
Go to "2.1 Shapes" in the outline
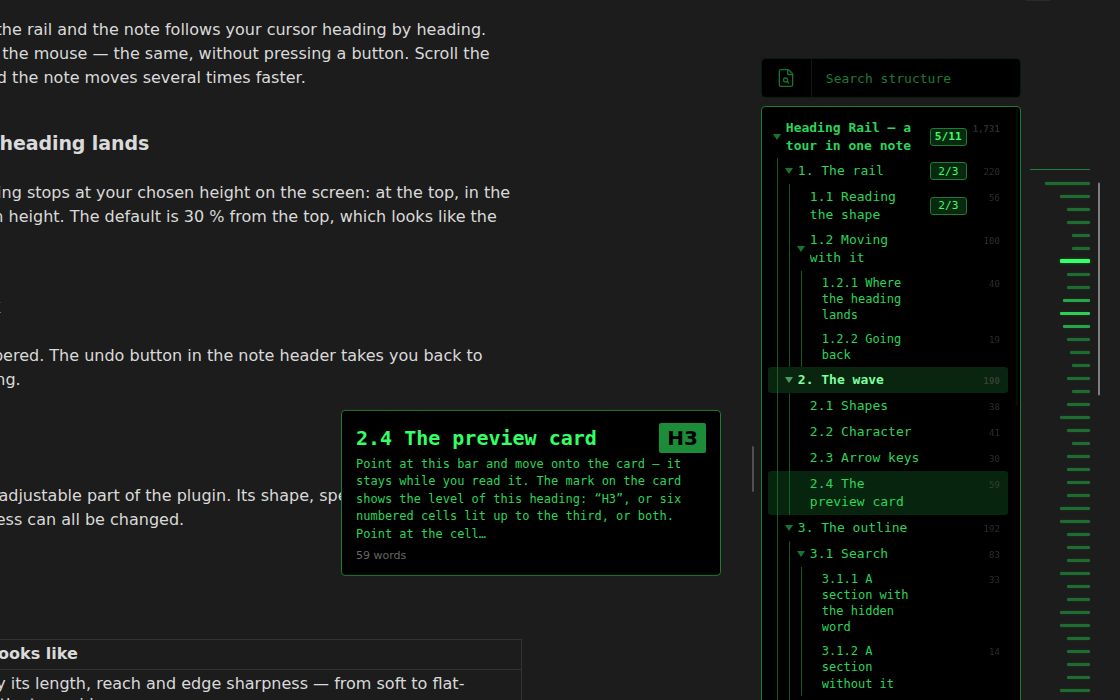[849, 406]
